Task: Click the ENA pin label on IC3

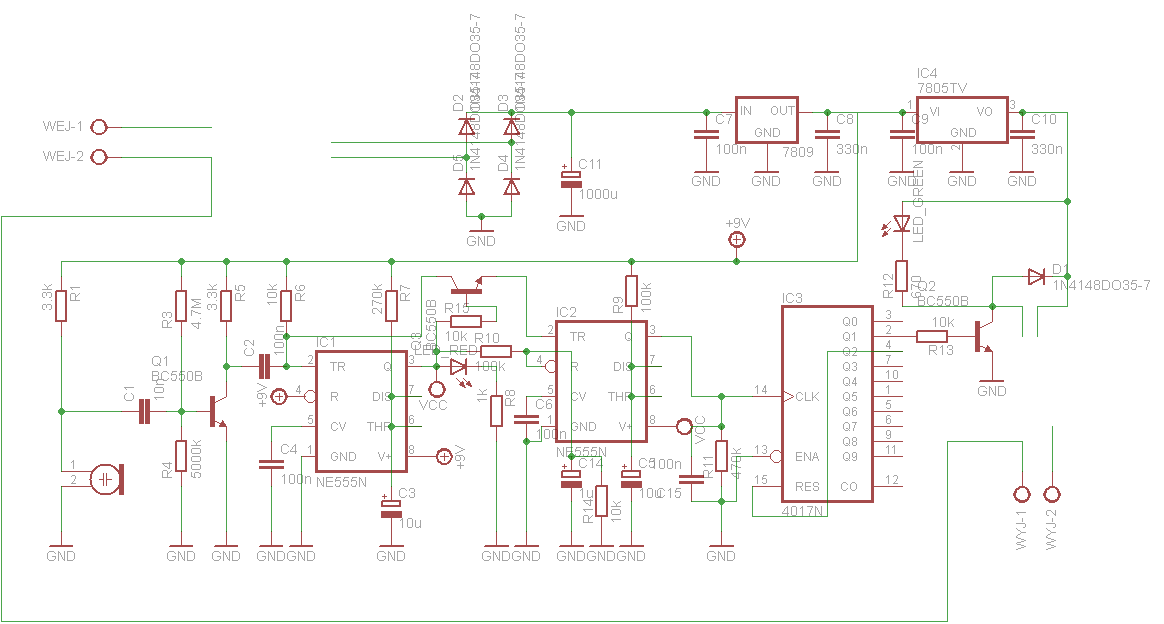Action: (807, 457)
